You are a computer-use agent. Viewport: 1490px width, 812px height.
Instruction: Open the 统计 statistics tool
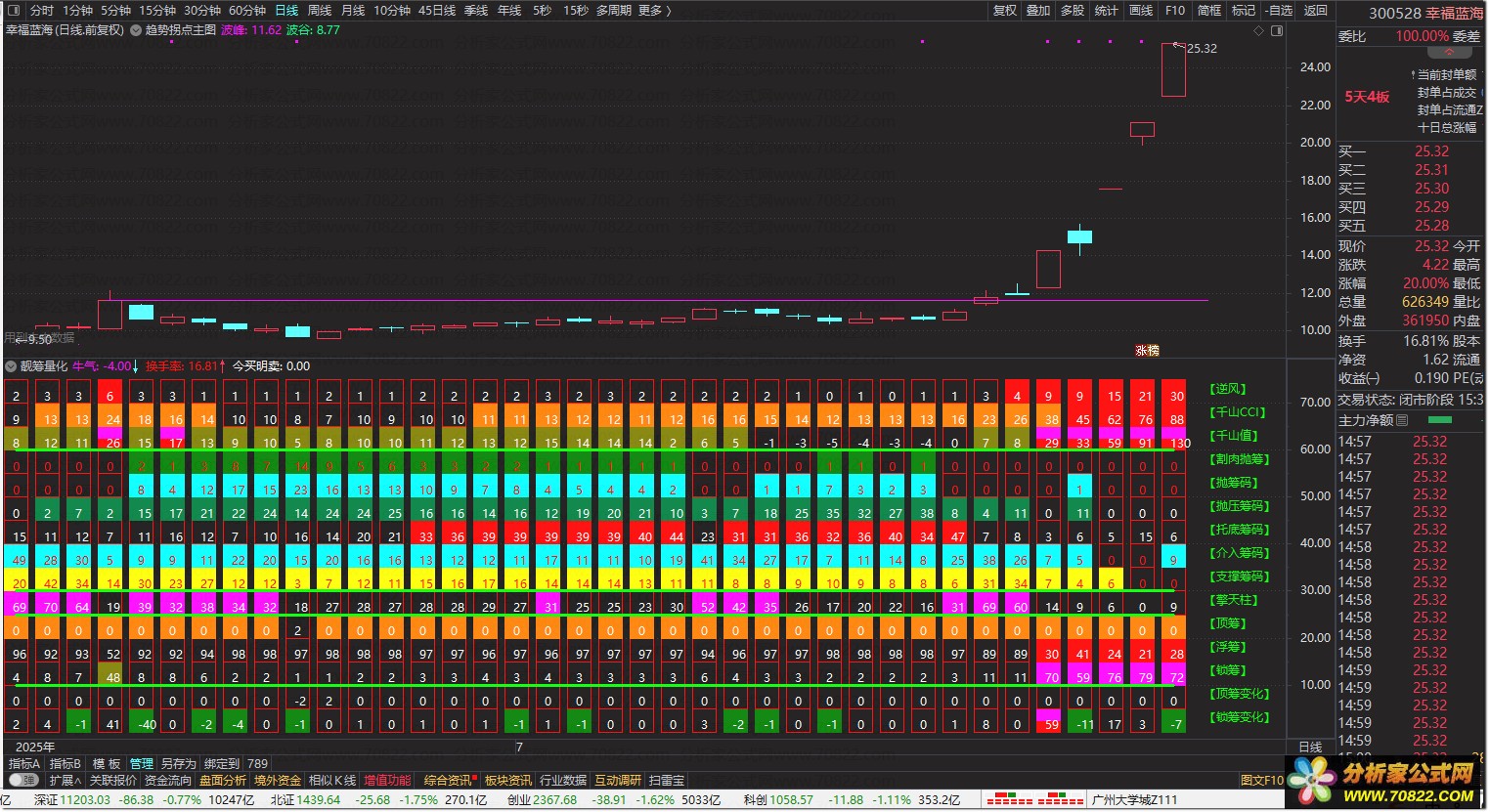(x=1107, y=10)
